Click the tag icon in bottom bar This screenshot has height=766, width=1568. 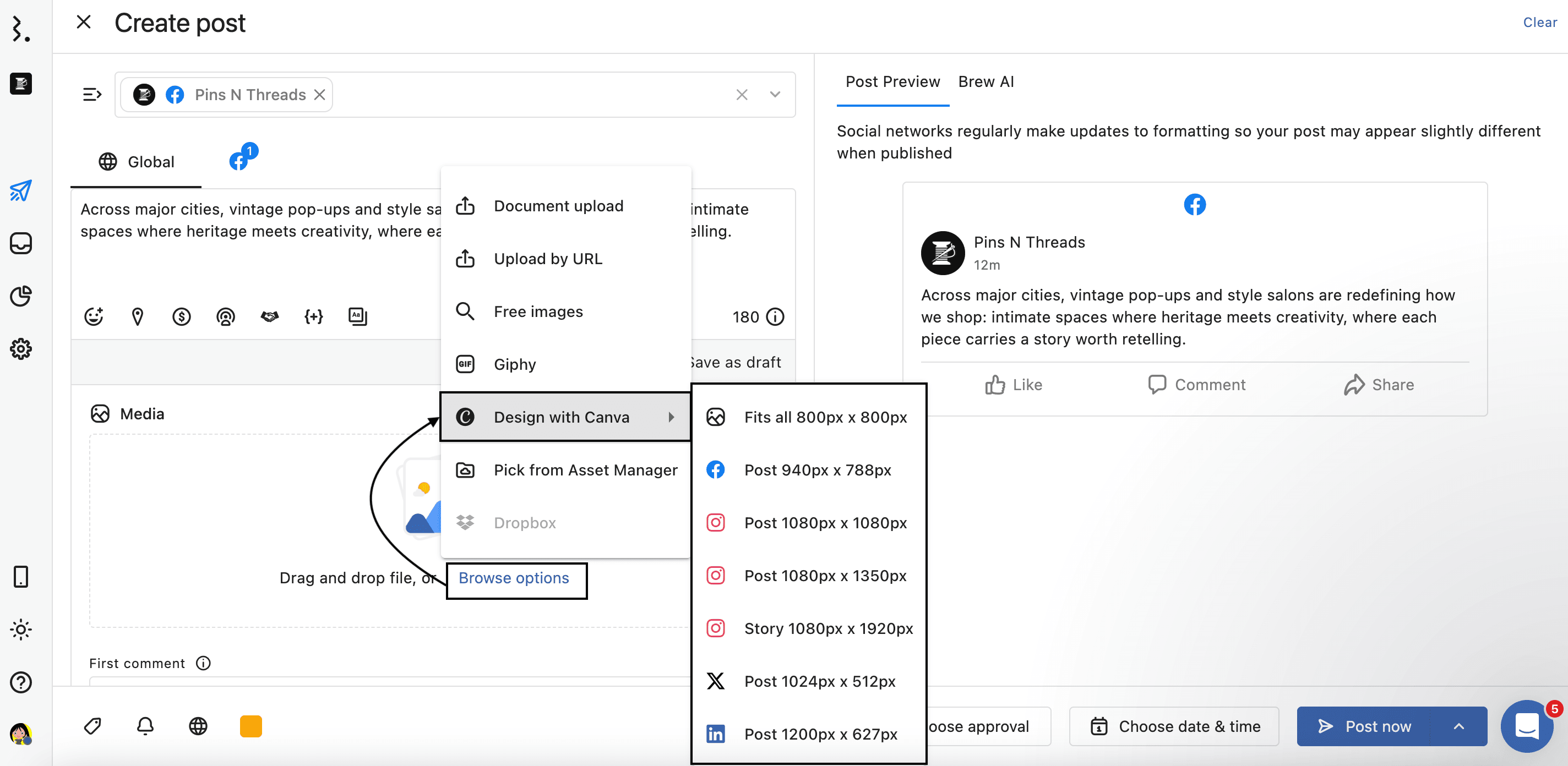(92, 726)
